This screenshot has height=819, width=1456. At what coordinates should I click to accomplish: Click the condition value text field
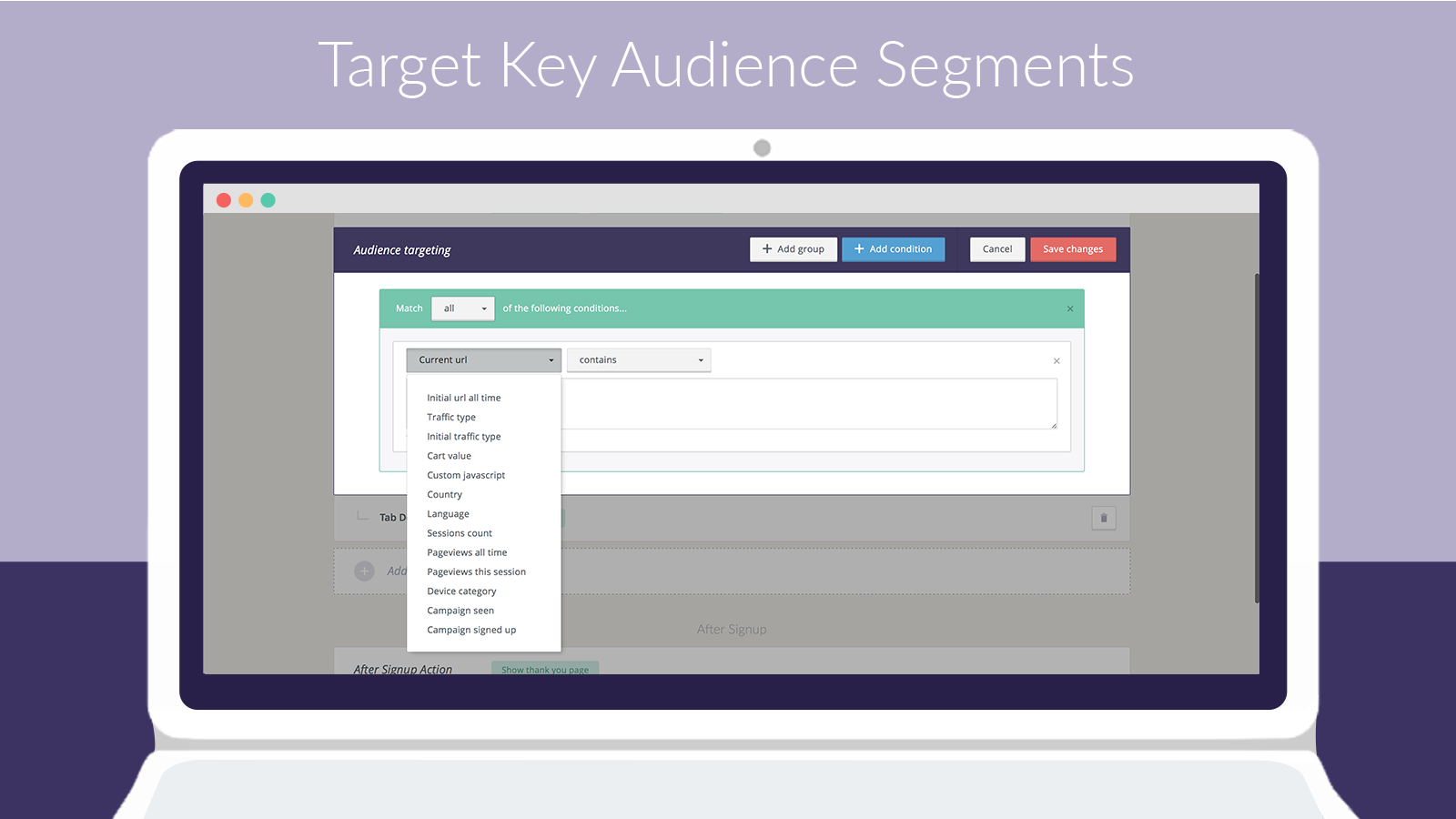tap(810, 403)
